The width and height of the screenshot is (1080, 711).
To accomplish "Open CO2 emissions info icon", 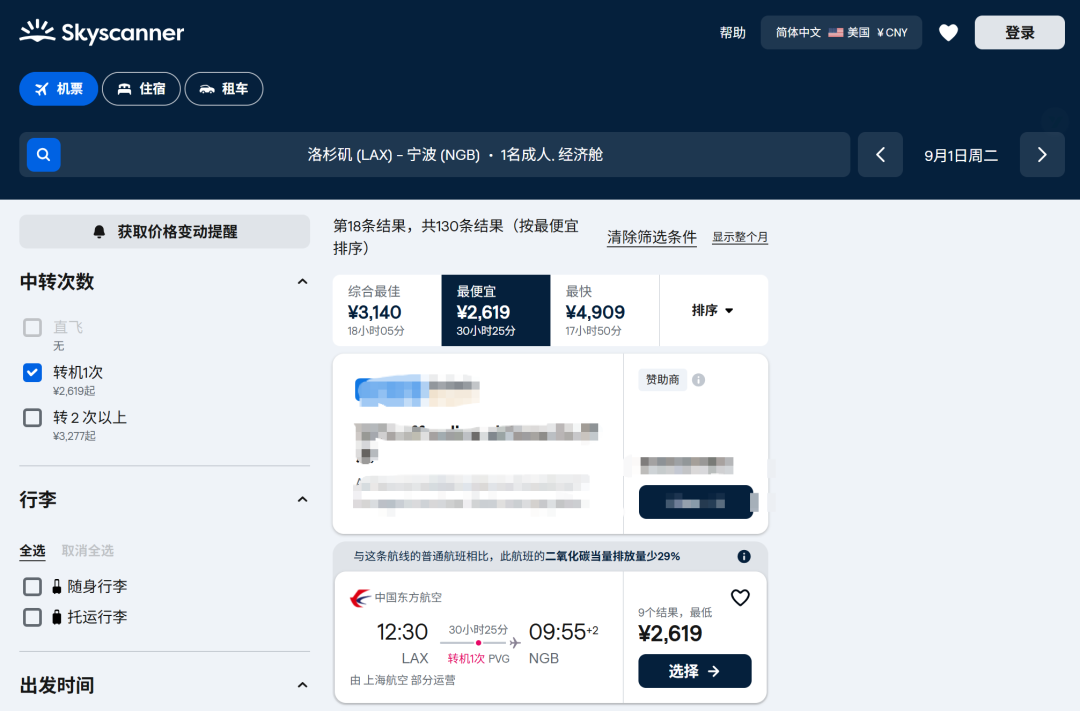I will click(744, 556).
